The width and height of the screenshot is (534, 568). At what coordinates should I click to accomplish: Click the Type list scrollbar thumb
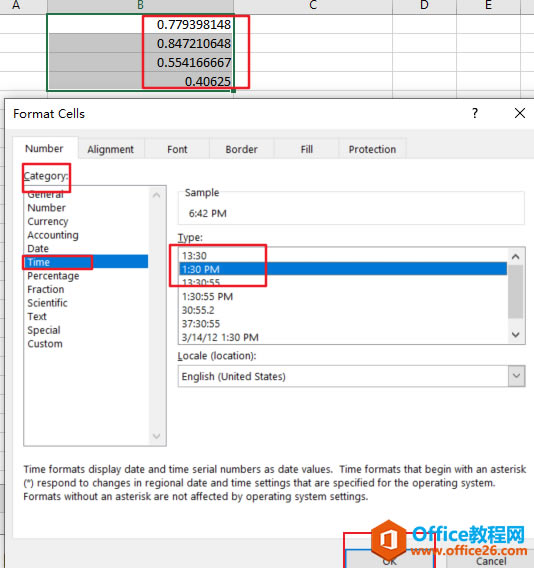[516, 292]
